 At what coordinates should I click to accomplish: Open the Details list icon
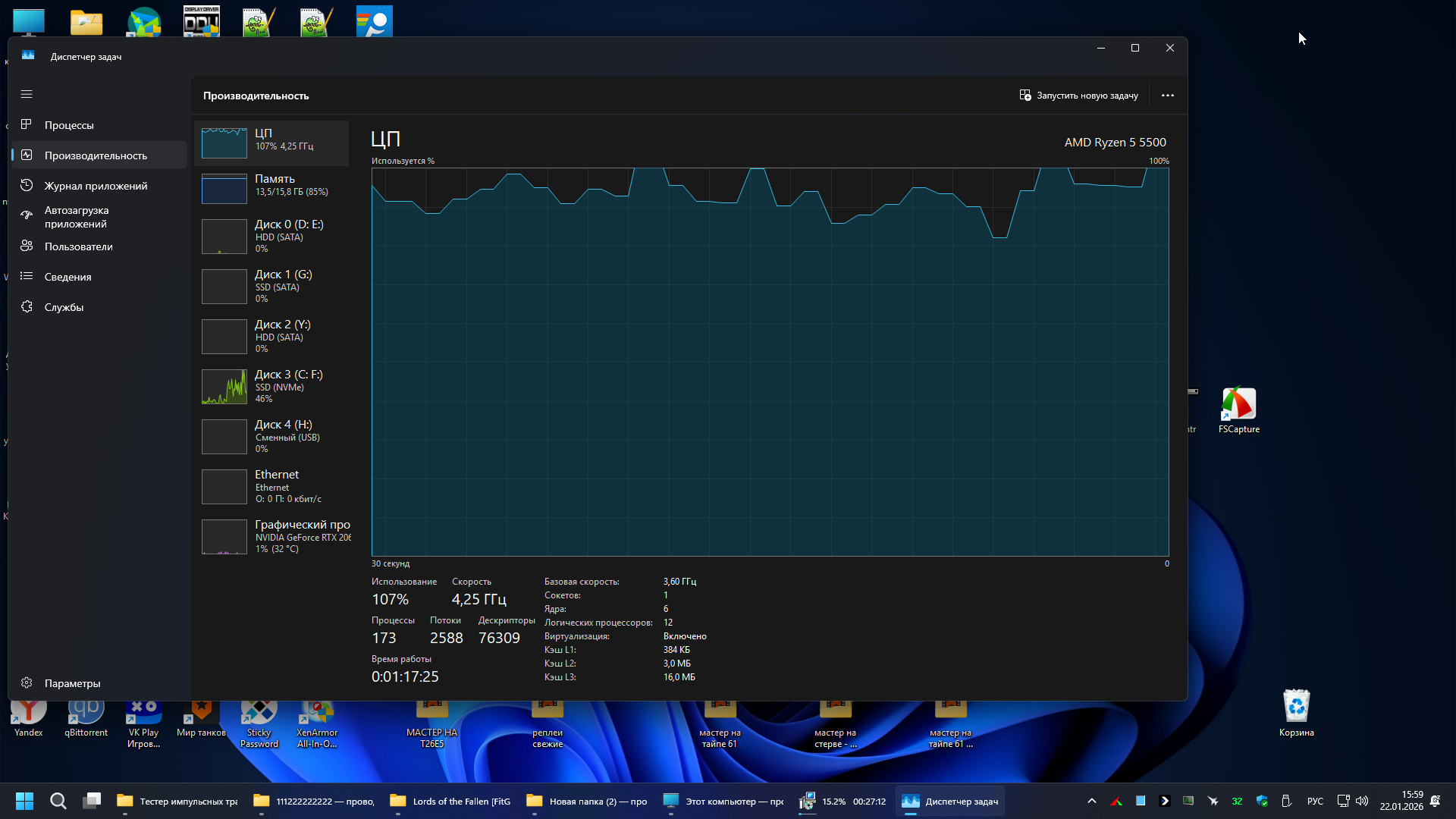[x=27, y=276]
